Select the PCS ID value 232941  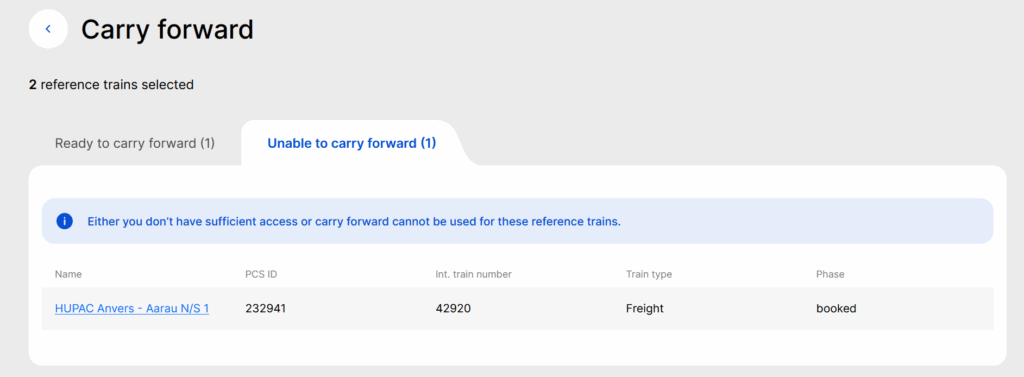click(x=266, y=308)
